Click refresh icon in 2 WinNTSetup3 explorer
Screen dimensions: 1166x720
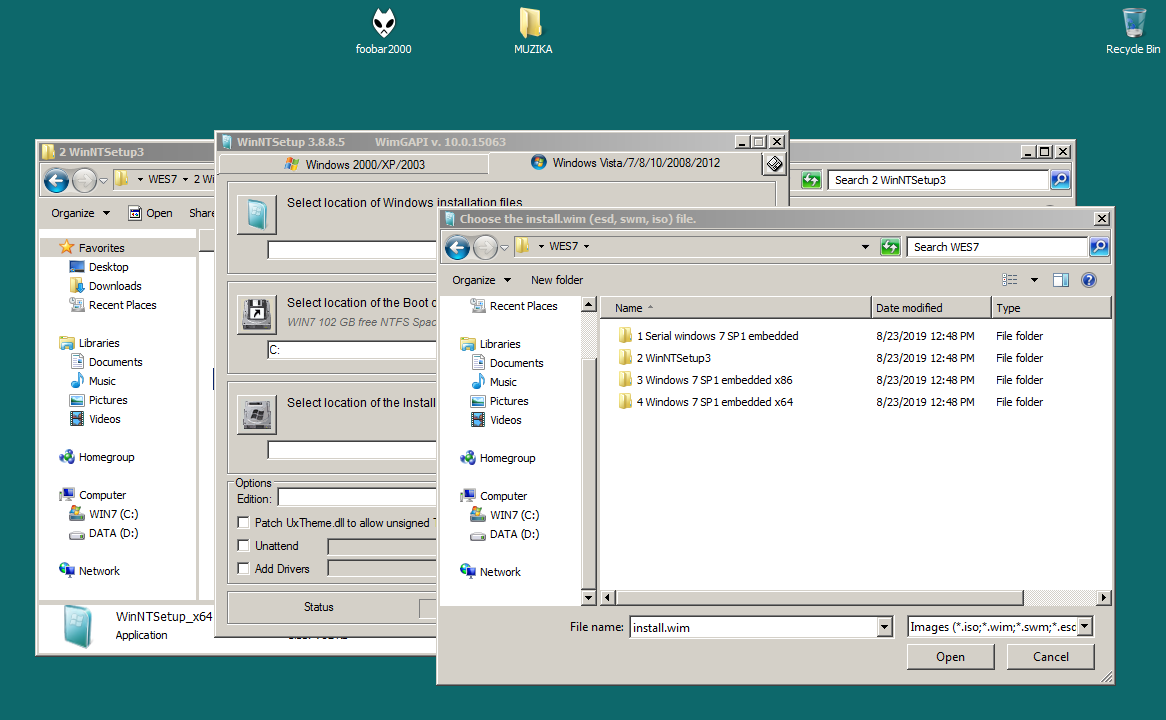pos(811,180)
